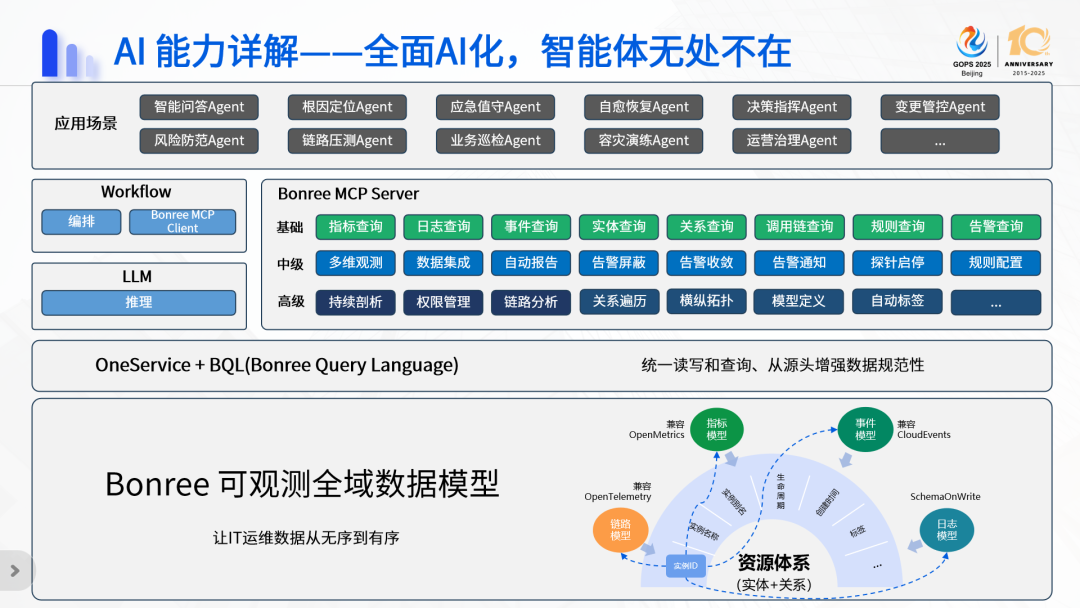Click the OneService + BQL text
1080x608 pixels.
click(277, 365)
